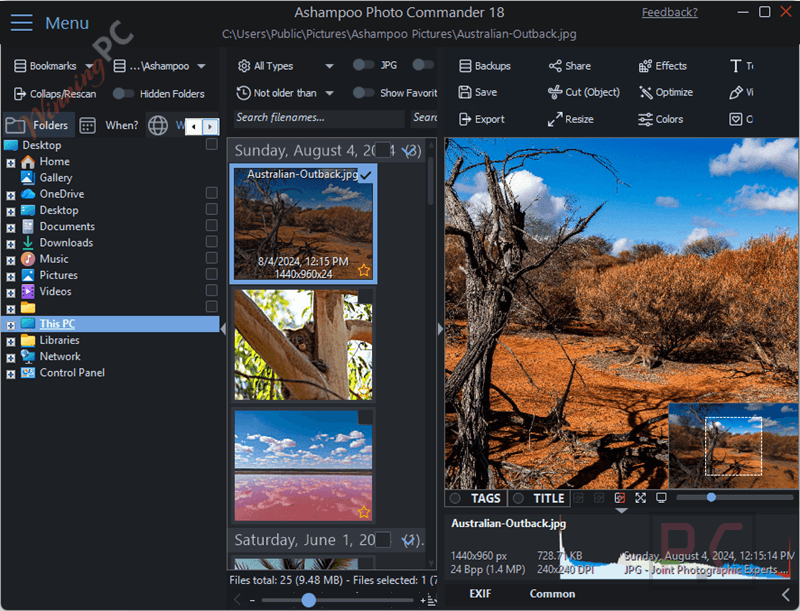Check the OneDrive folder checkbox
This screenshot has height=611, width=800.
pos(212,193)
